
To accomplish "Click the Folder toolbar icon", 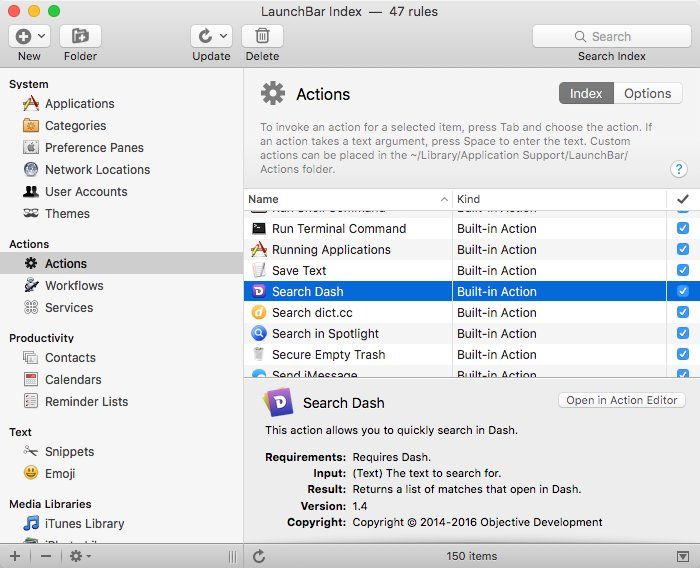I will tap(80, 36).
